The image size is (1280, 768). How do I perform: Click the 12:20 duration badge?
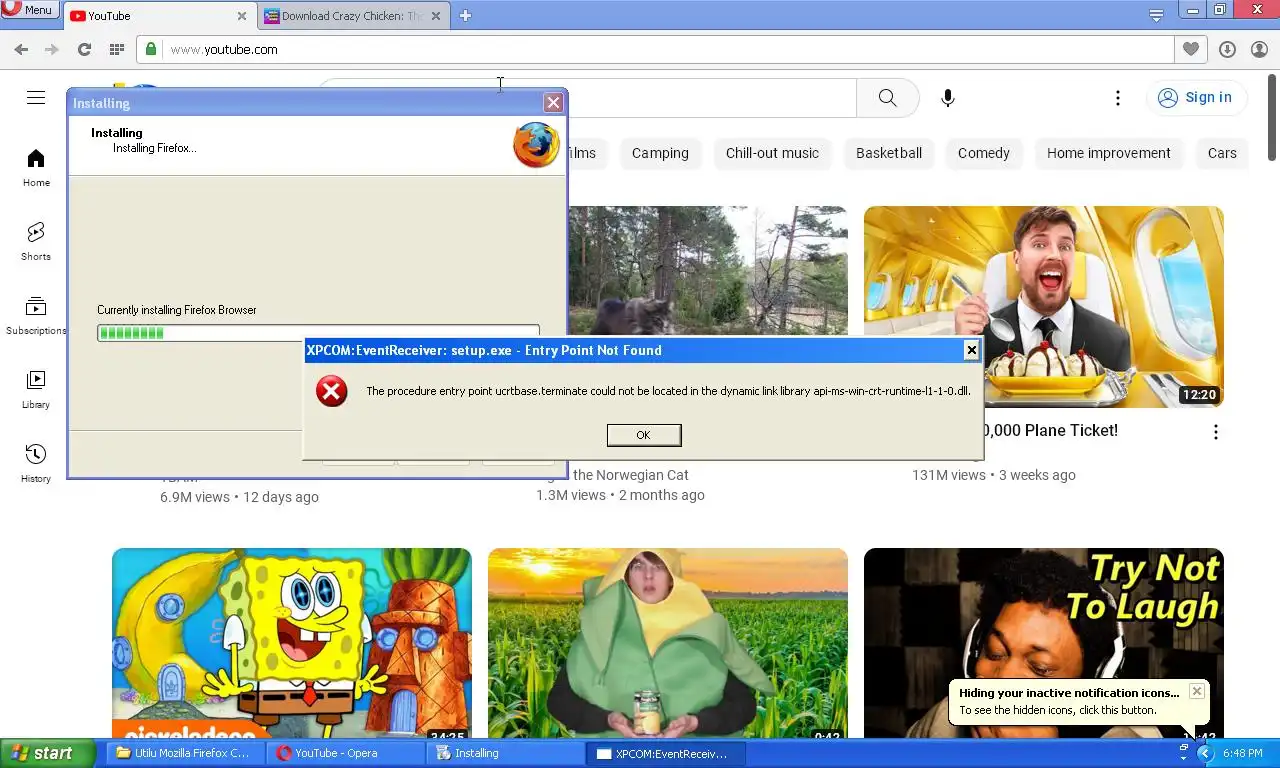click(1199, 395)
